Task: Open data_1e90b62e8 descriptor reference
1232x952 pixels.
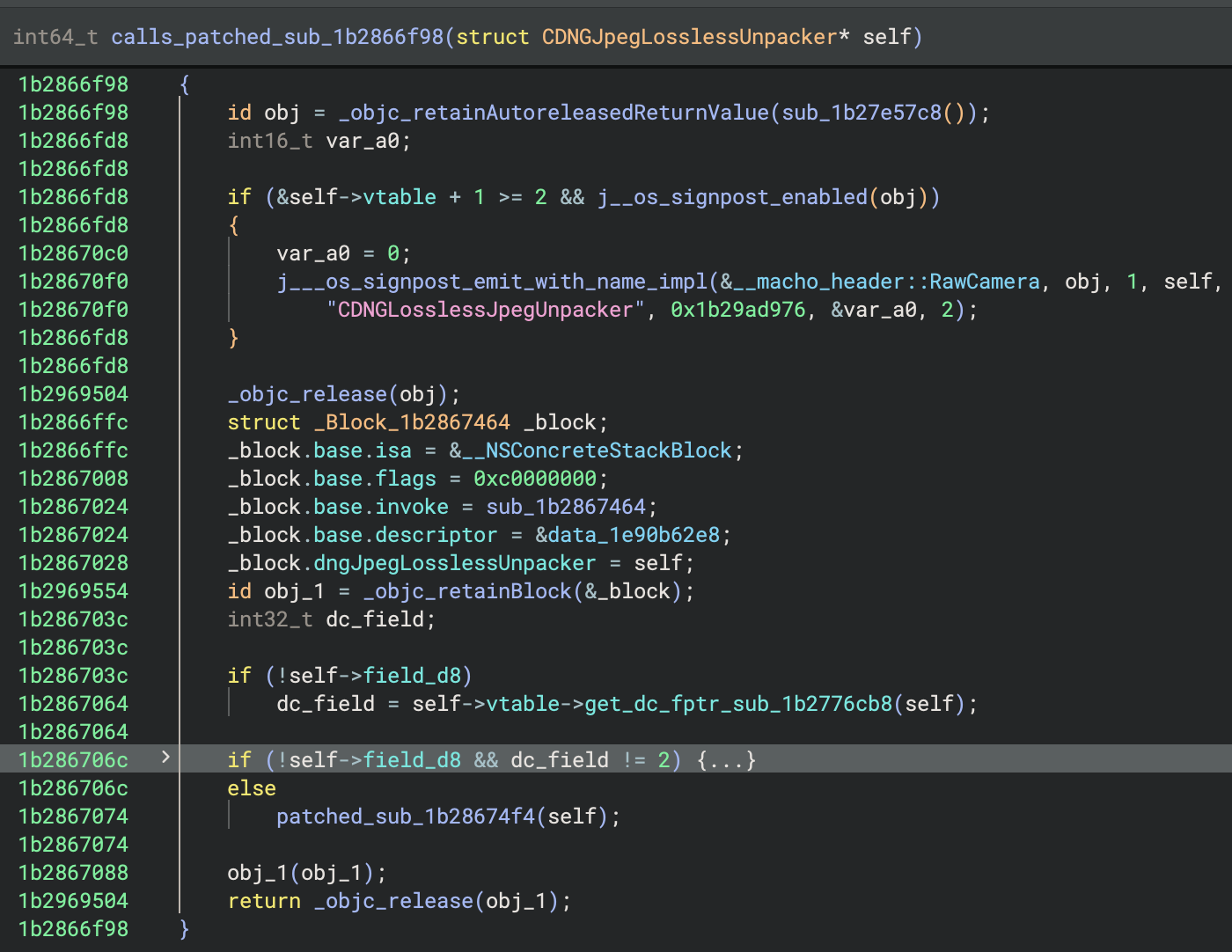Action: pos(634,535)
